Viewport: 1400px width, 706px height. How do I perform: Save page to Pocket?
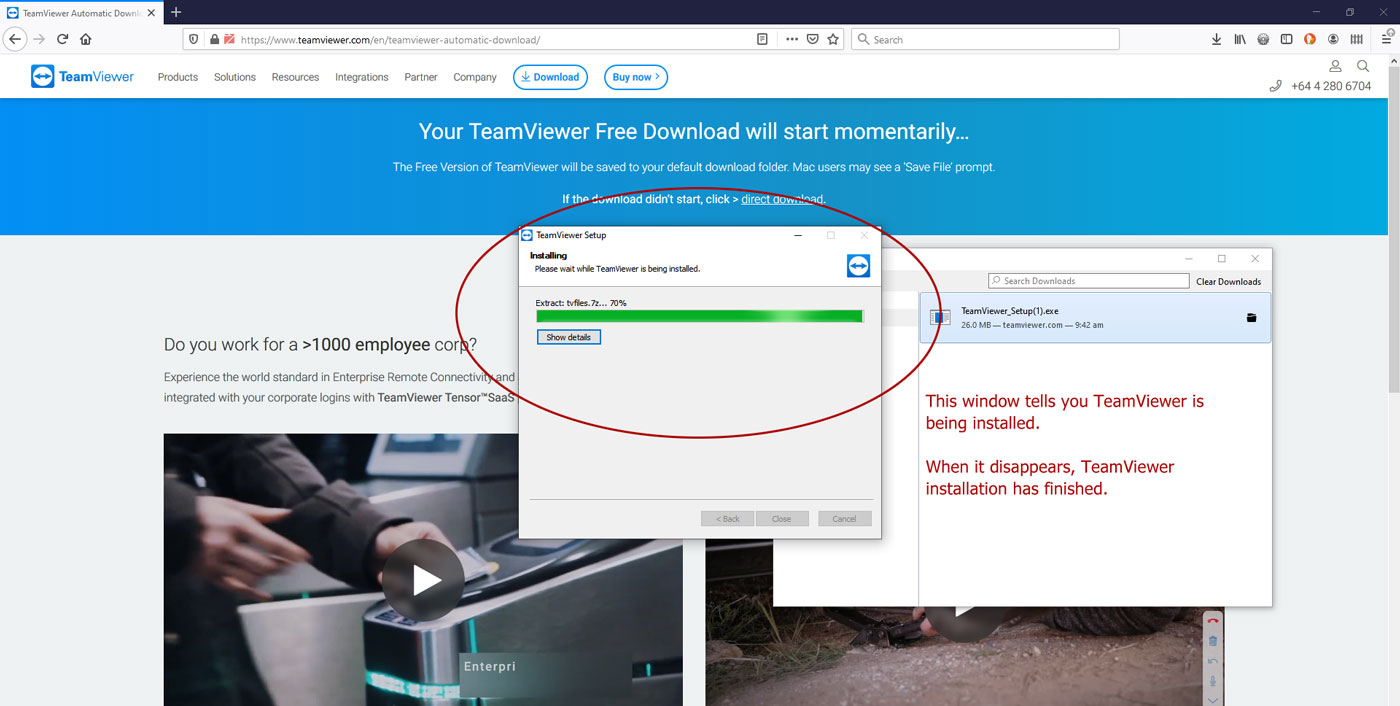click(x=813, y=39)
